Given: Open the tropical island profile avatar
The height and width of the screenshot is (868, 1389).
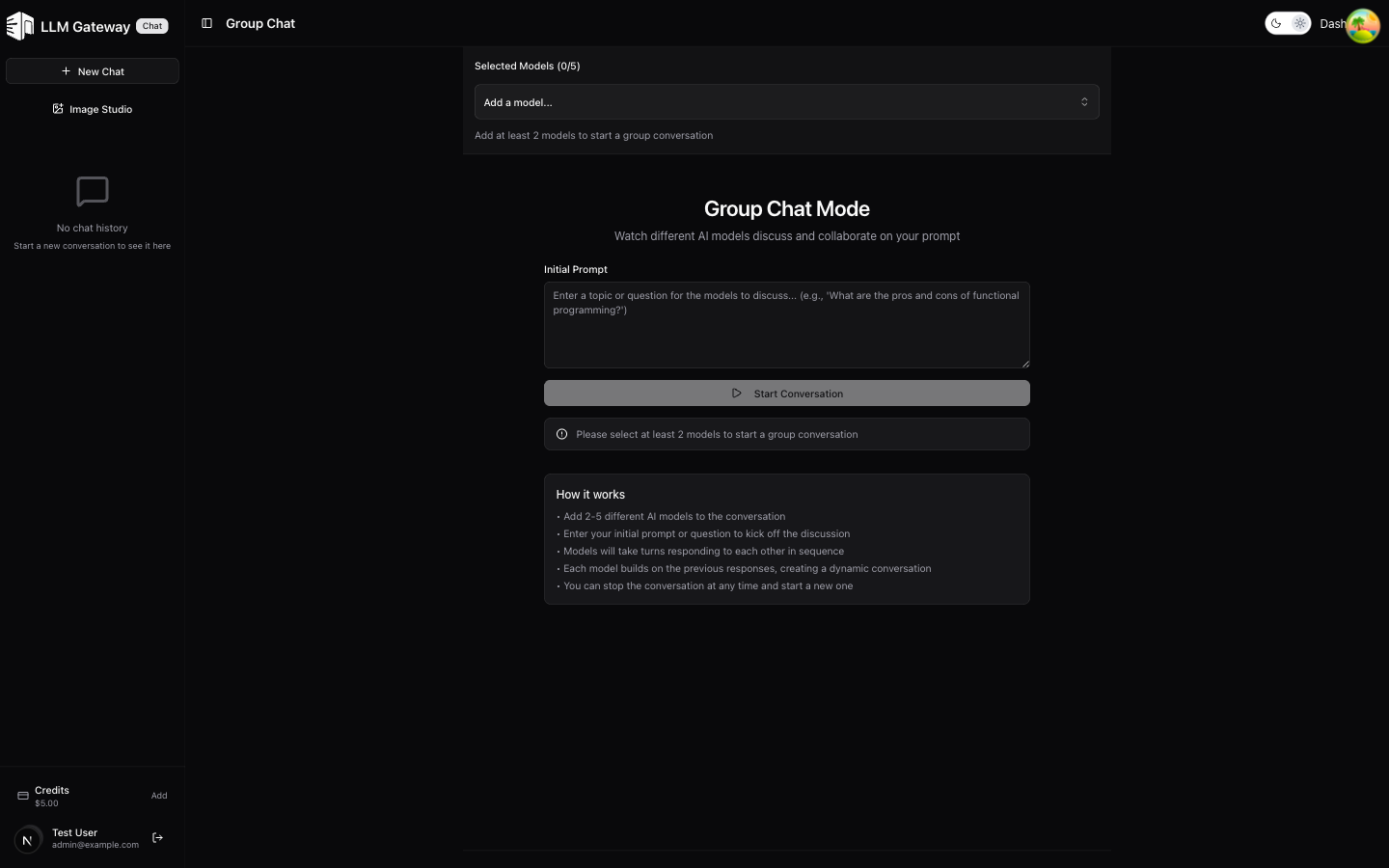Looking at the screenshot, I should point(1362,26).
